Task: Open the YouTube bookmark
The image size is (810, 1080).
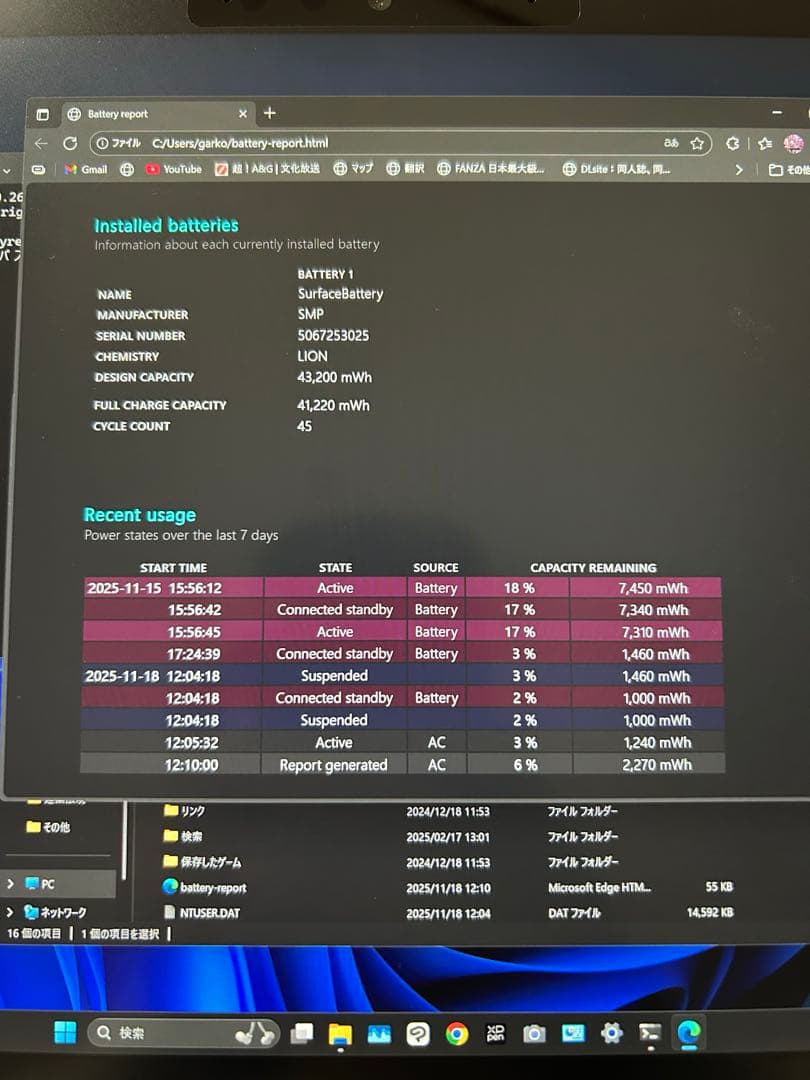Action: [x=174, y=170]
